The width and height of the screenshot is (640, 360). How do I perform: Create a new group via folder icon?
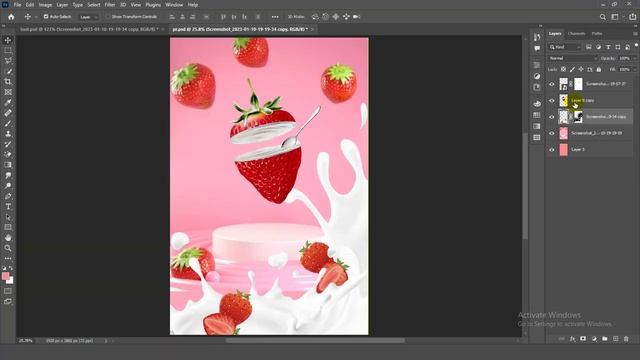pos(604,339)
